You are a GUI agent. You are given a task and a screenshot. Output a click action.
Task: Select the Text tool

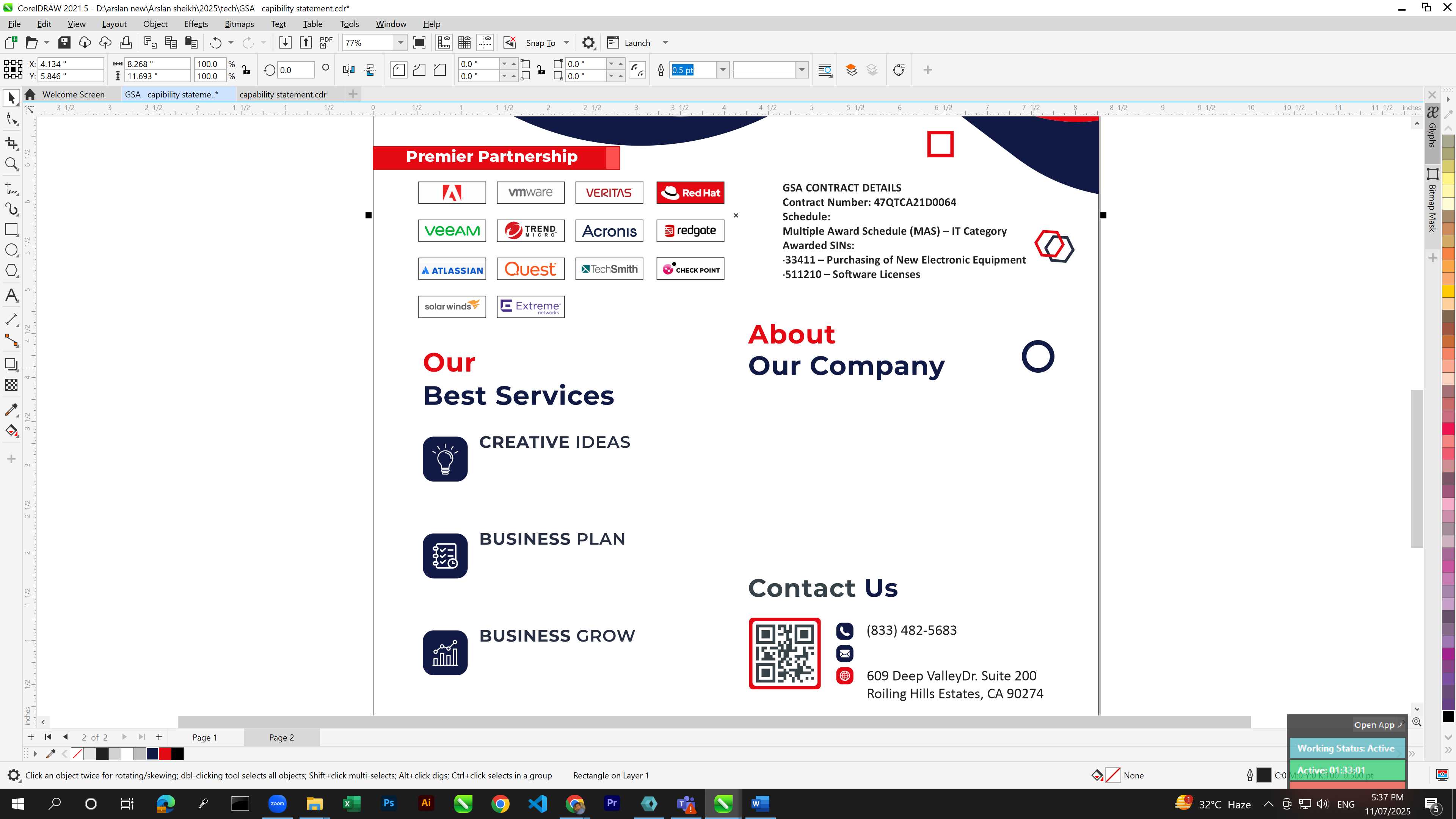11,295
